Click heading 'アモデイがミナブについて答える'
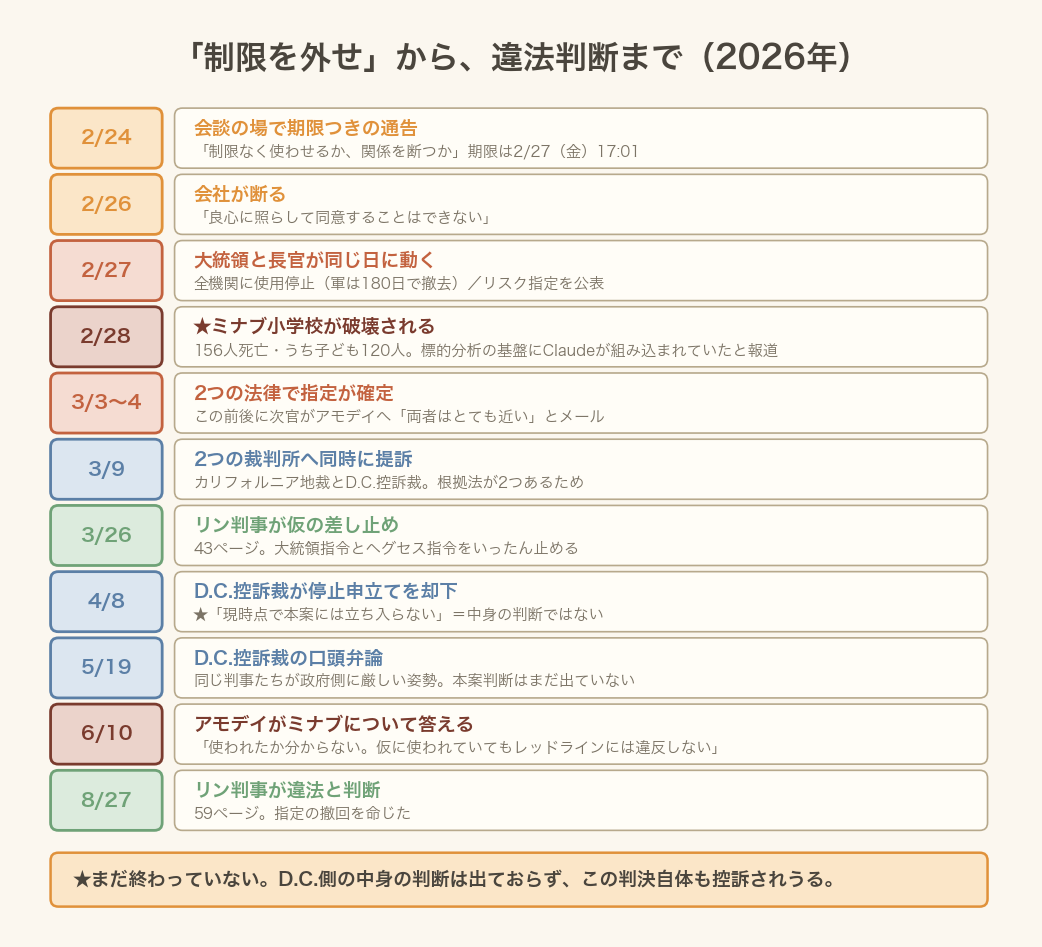Screen dimensions: 1042x947 334,724
